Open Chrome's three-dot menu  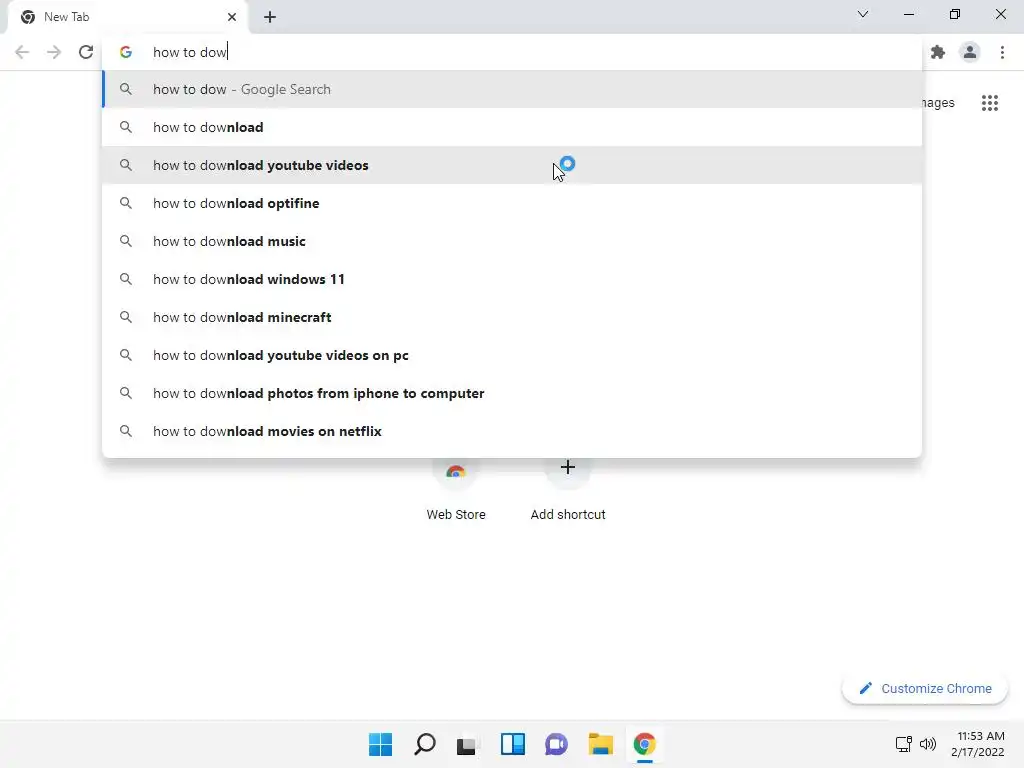1002,52
